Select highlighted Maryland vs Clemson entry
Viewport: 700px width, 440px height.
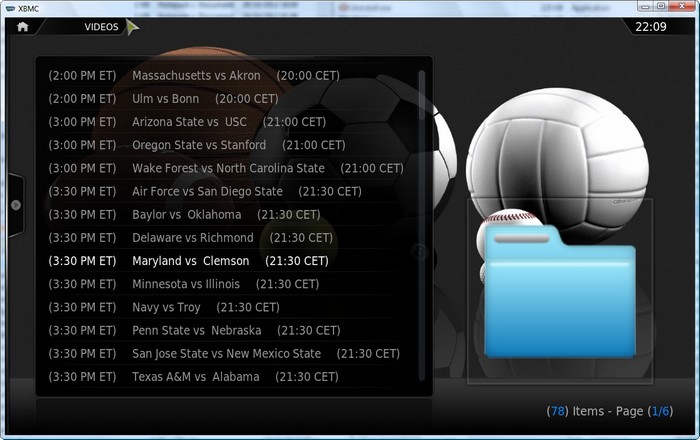pos(228,261)
